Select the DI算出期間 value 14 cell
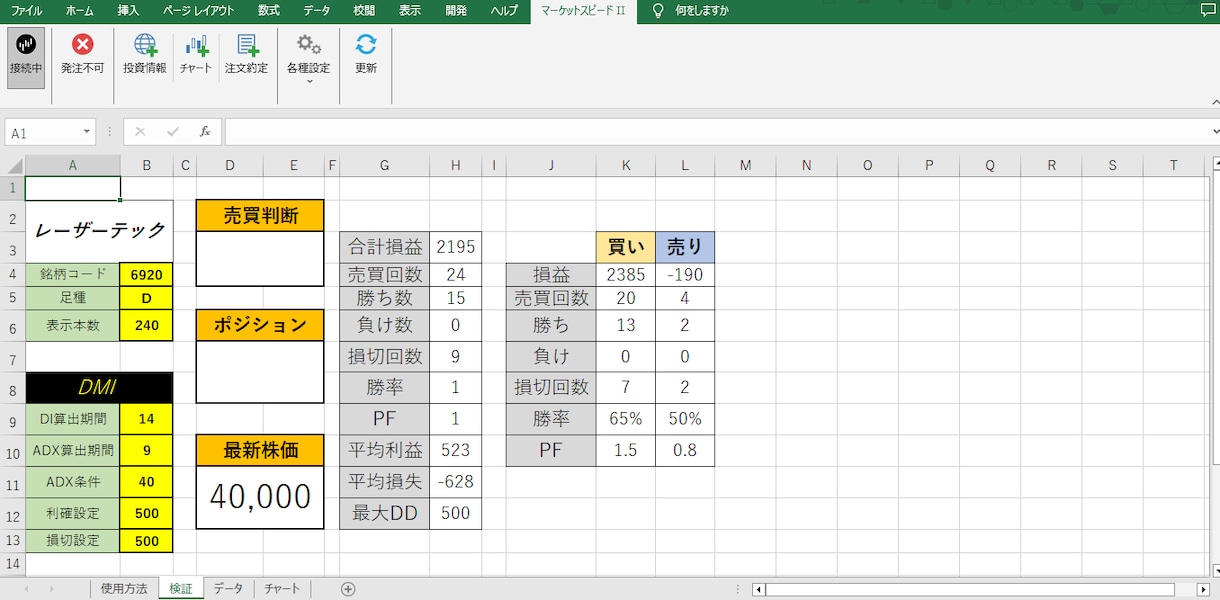Screen dimensions: 1220x600 click(146, 420)
